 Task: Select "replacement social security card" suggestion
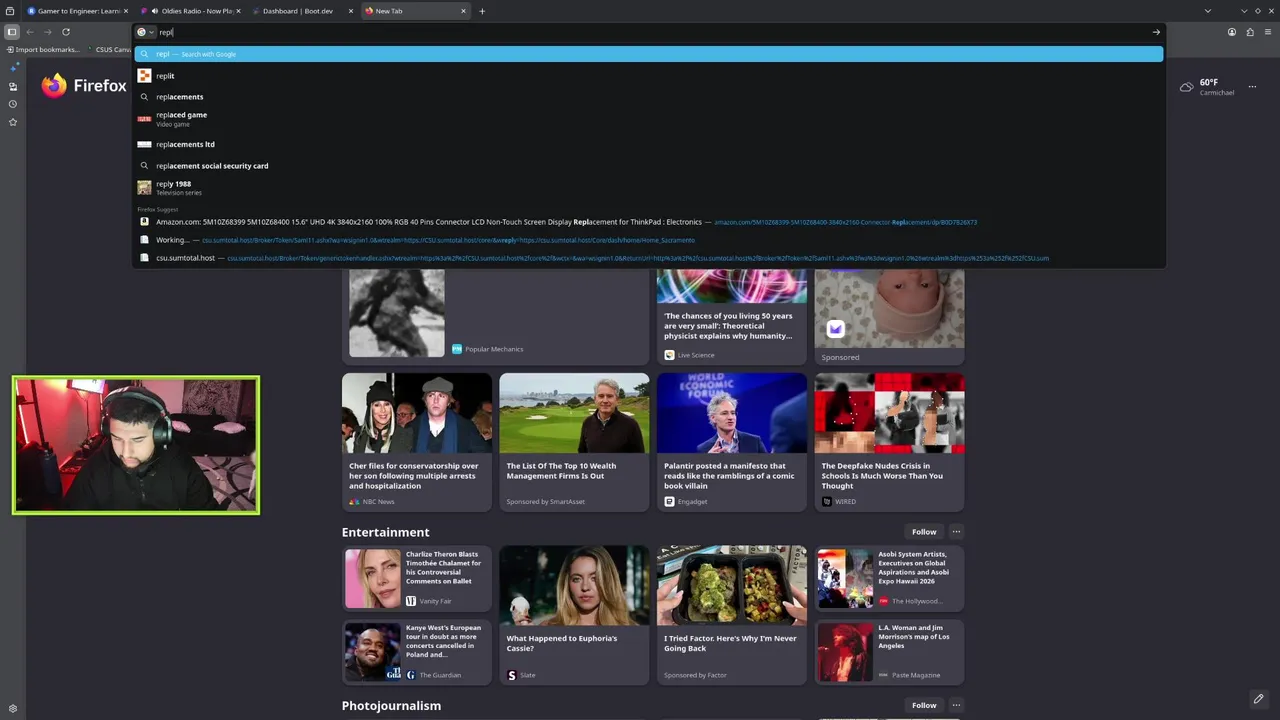tap(649, 166)
